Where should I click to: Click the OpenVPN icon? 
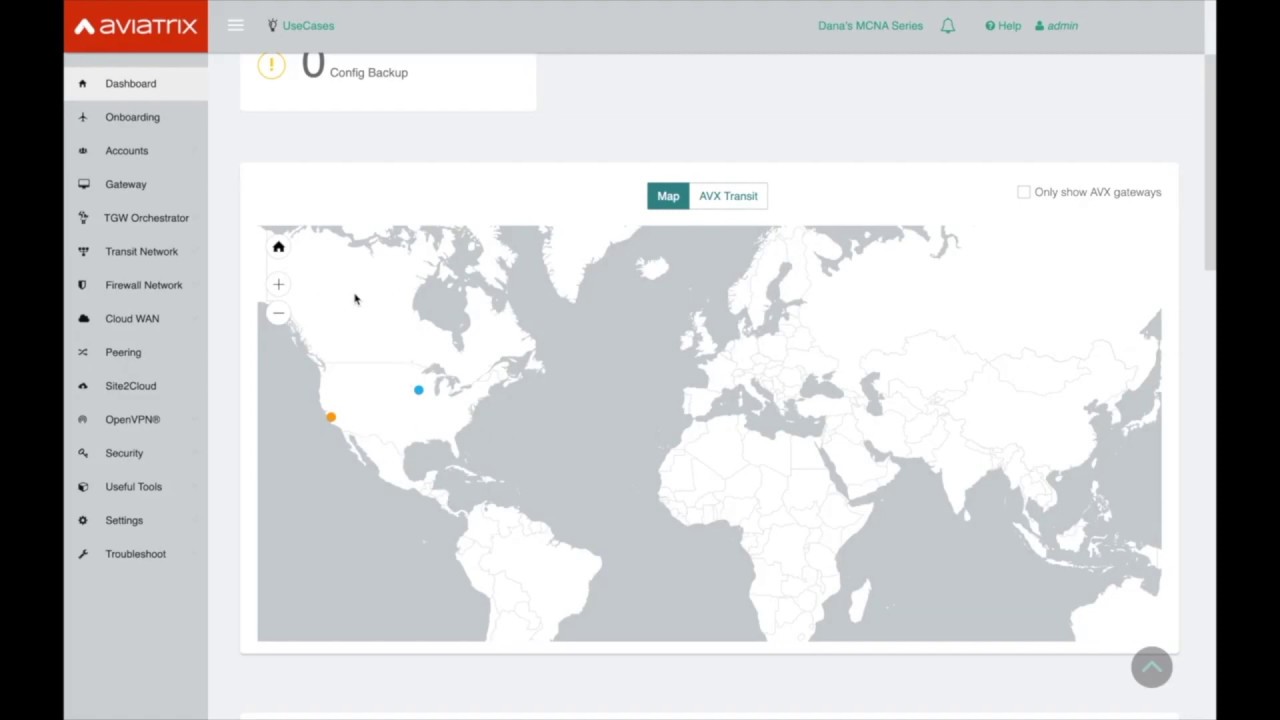point(83,420)
